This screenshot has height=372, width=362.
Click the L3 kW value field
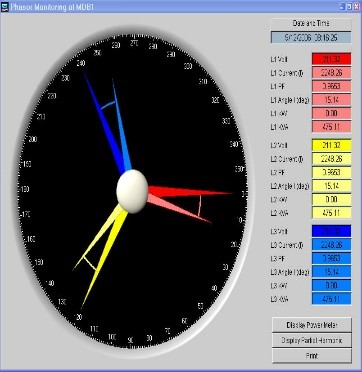pos(331,286)
